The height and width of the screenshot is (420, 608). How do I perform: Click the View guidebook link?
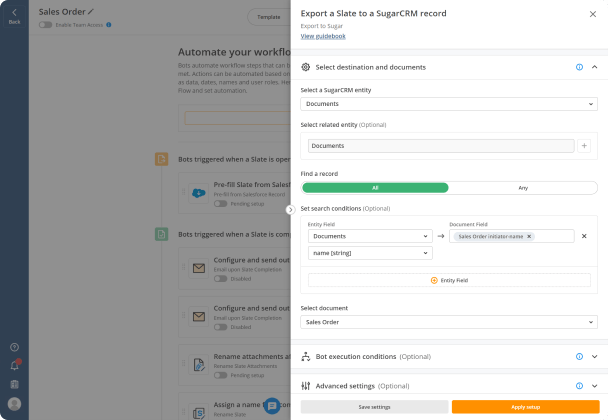tap(323, 36)
